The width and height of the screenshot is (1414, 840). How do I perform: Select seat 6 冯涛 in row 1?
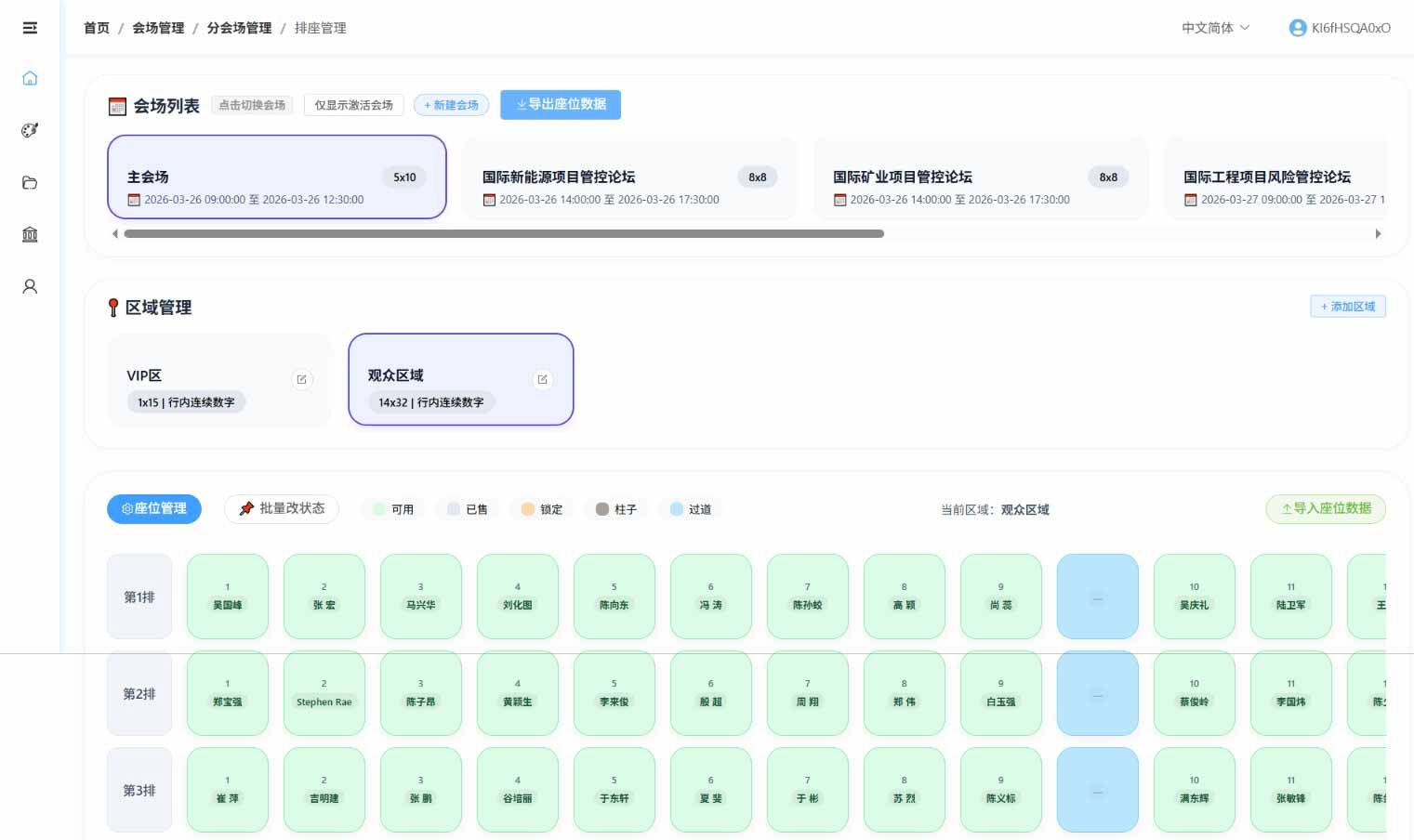711,597
